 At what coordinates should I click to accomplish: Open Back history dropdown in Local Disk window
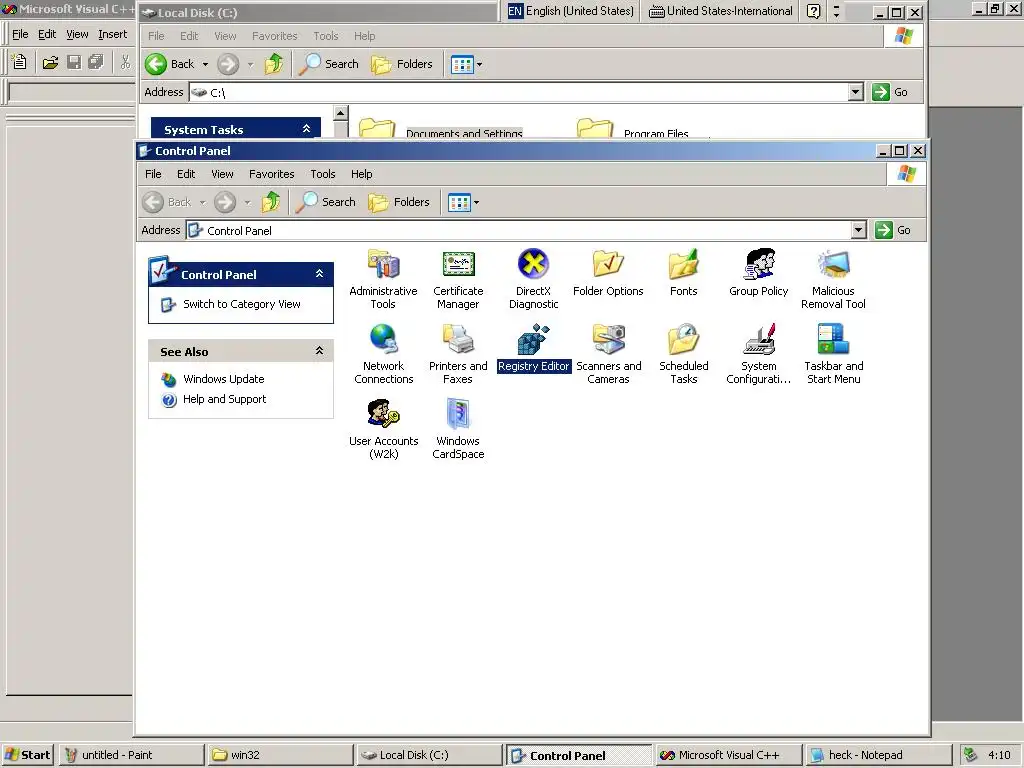205,65
